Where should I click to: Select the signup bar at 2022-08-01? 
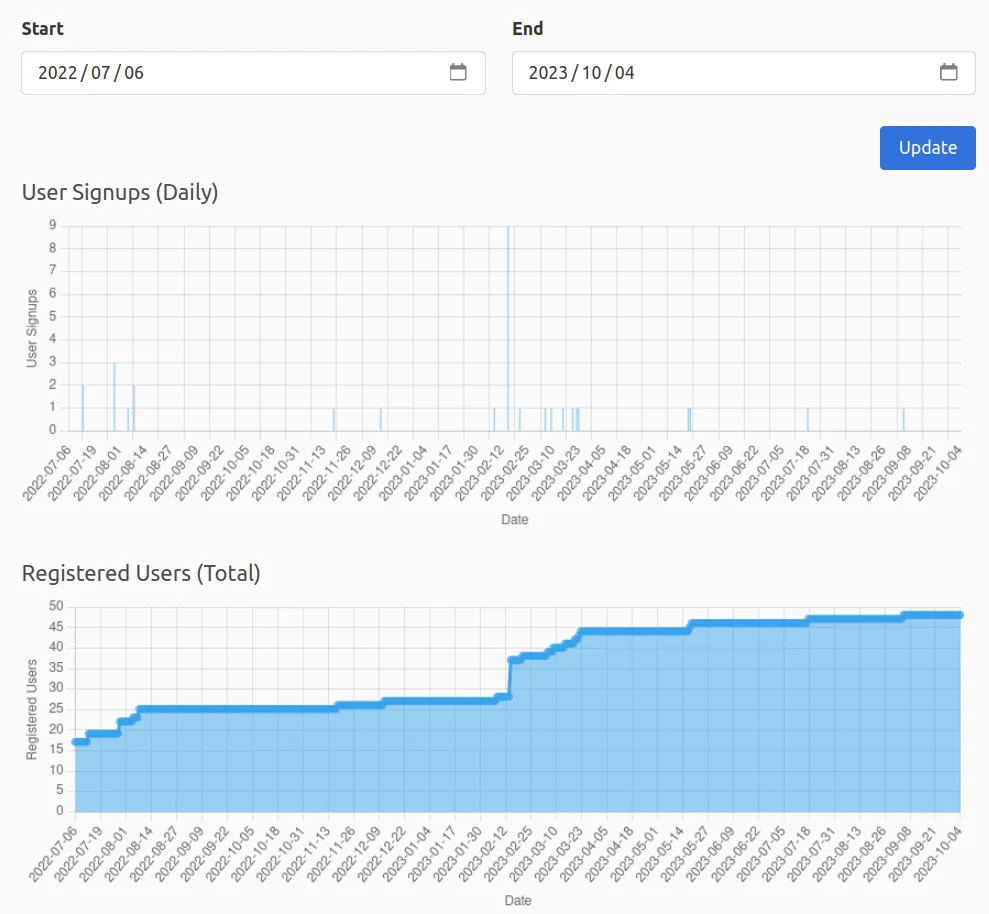pyautogui.click(x=113, y=395)
